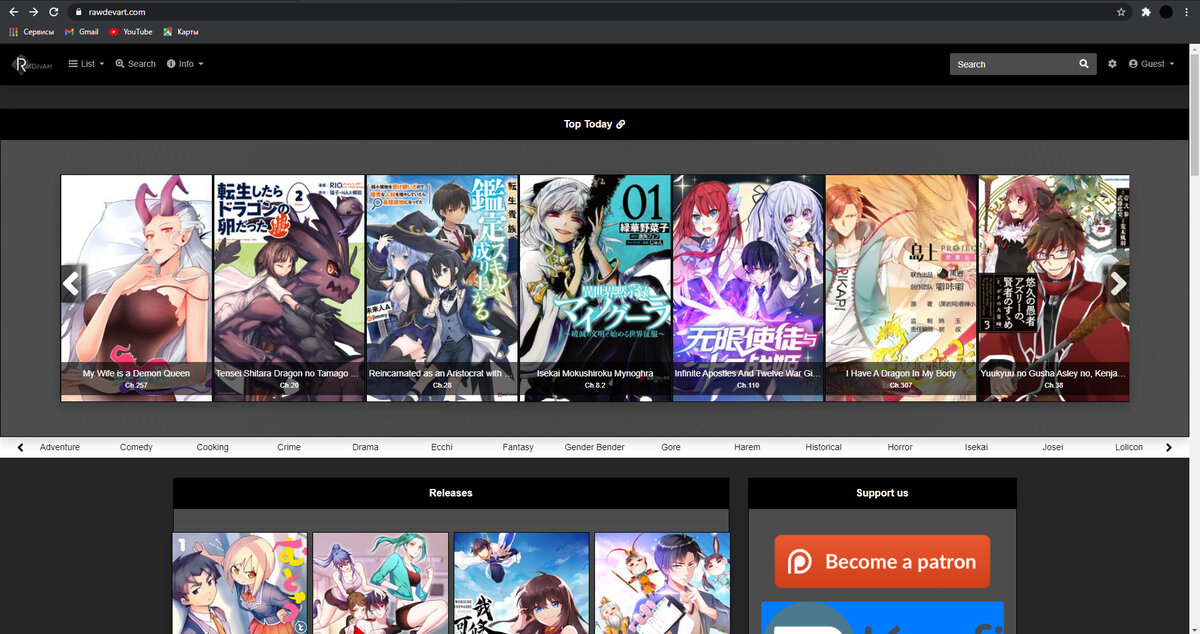Move the genre list left with the chevron
This screenshot has height=634, width=1200.
click(x=20, y=447)
